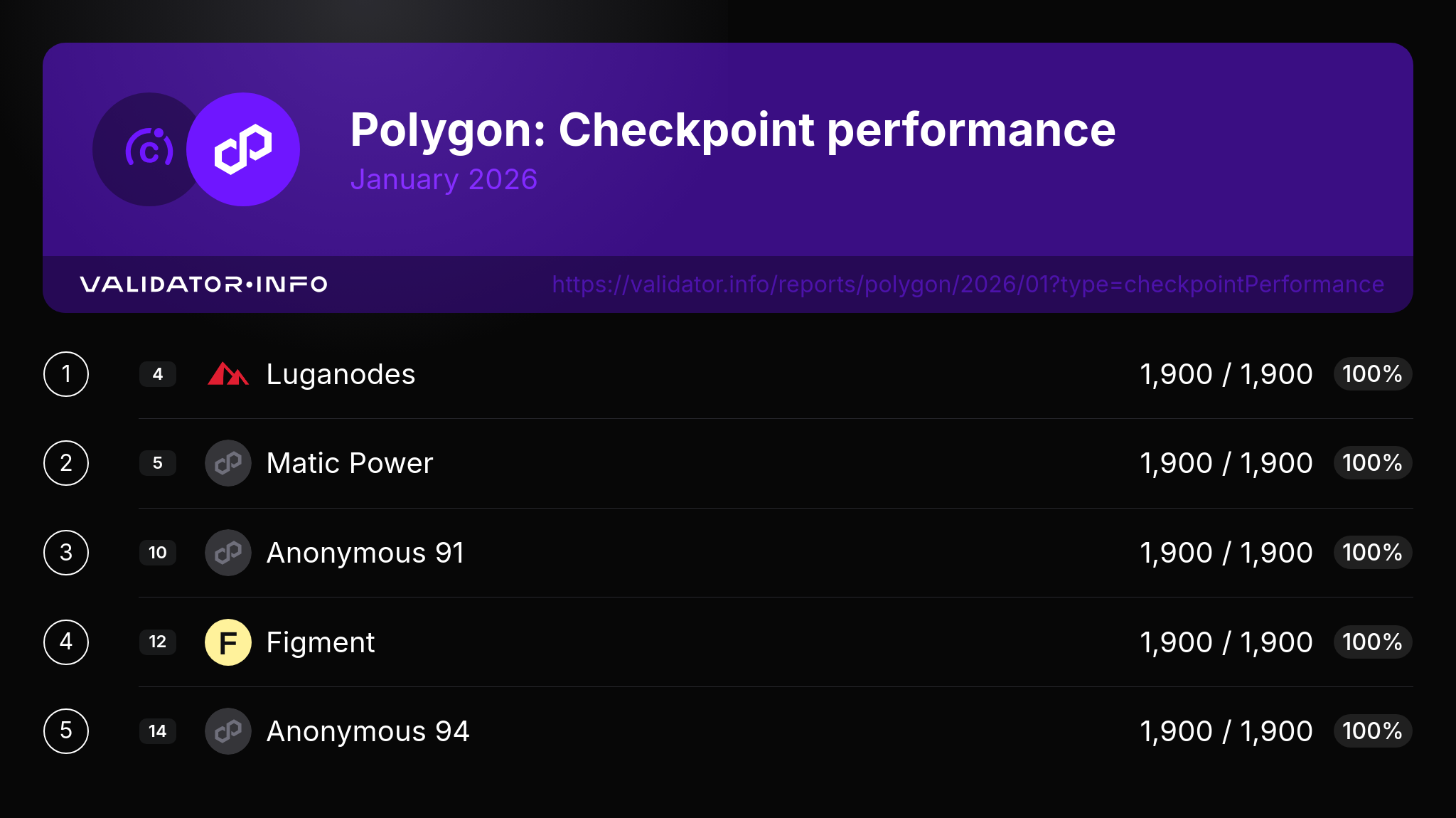Click the Polygon logo in header
This screenshot has width=1456, height=818.
(x=243, y=149)
